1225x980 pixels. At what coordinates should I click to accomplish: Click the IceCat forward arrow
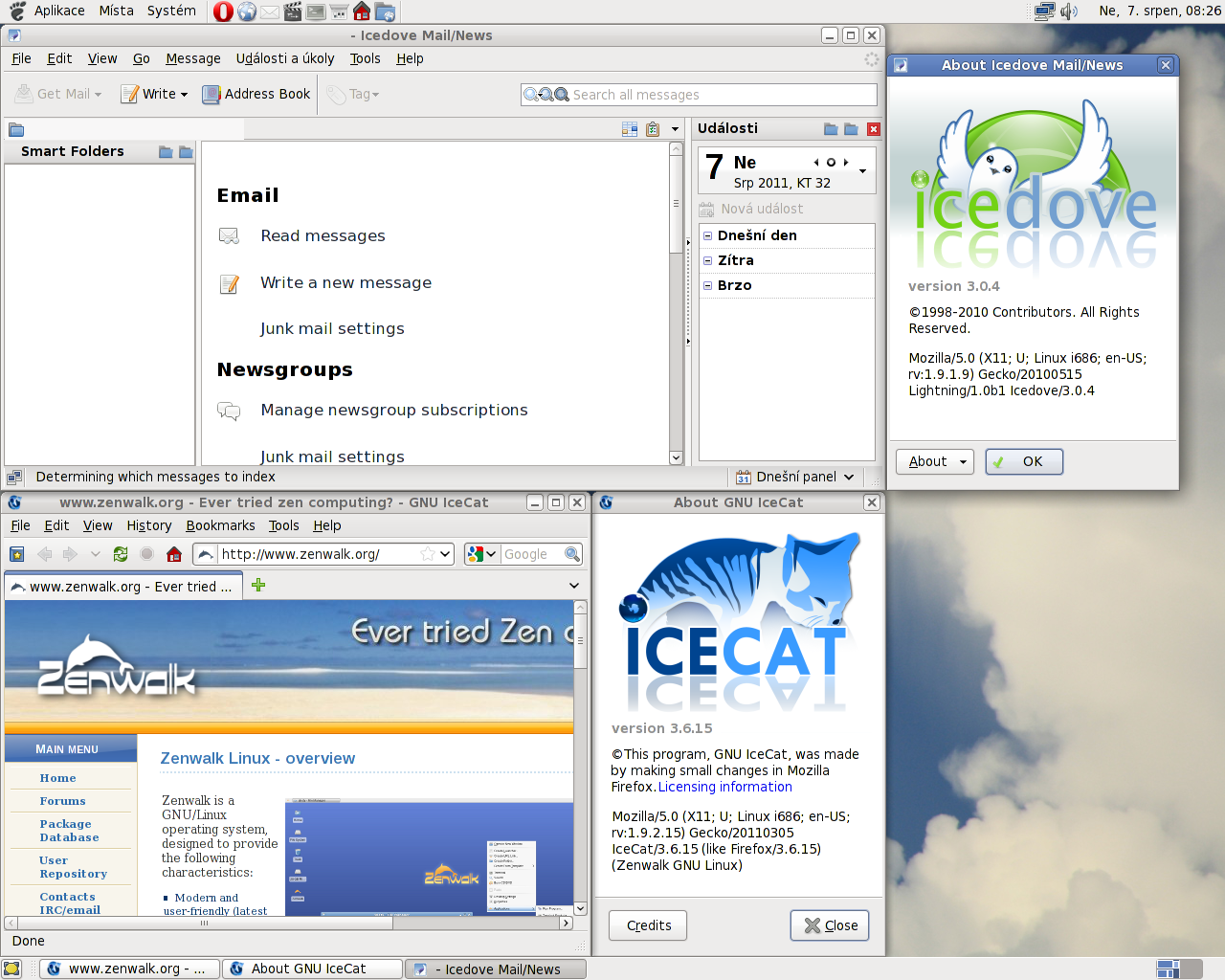pyautogui.click(x=69, y=554)
